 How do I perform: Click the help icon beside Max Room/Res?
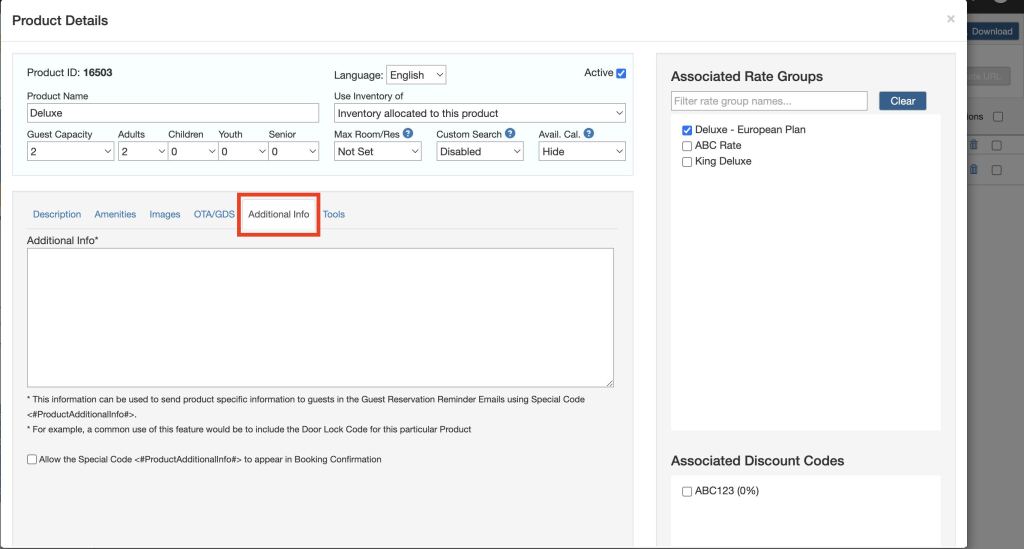point(408,134)
